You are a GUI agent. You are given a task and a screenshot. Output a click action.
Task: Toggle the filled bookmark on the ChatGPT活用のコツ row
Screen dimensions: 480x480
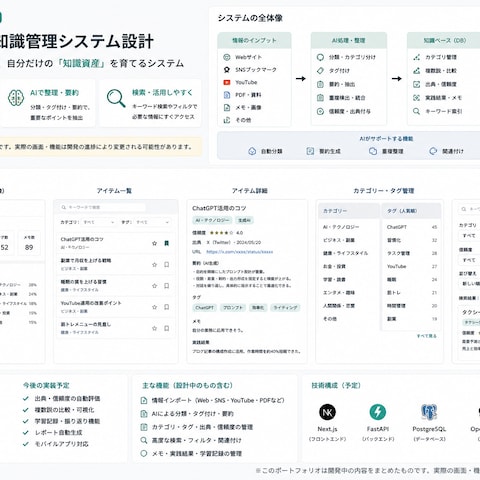167,243
